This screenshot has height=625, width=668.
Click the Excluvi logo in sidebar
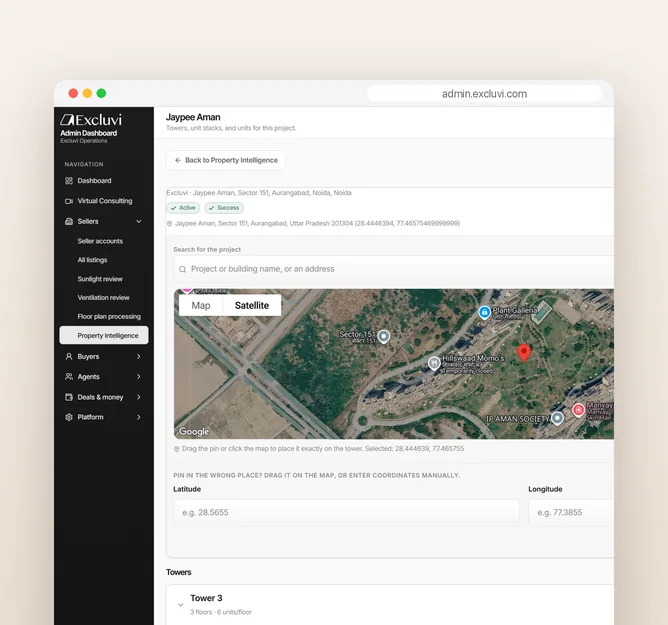tap(91, 120)
